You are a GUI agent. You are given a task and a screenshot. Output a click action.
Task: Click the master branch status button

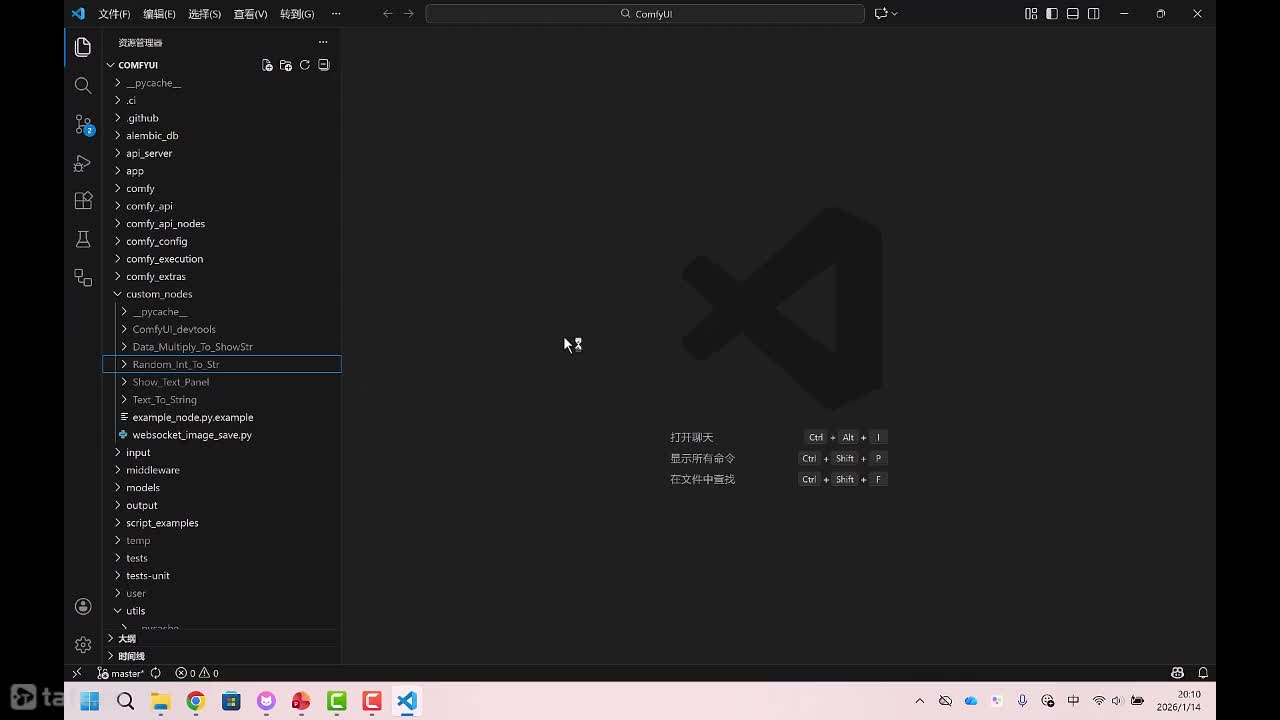[x=121, y=673]
